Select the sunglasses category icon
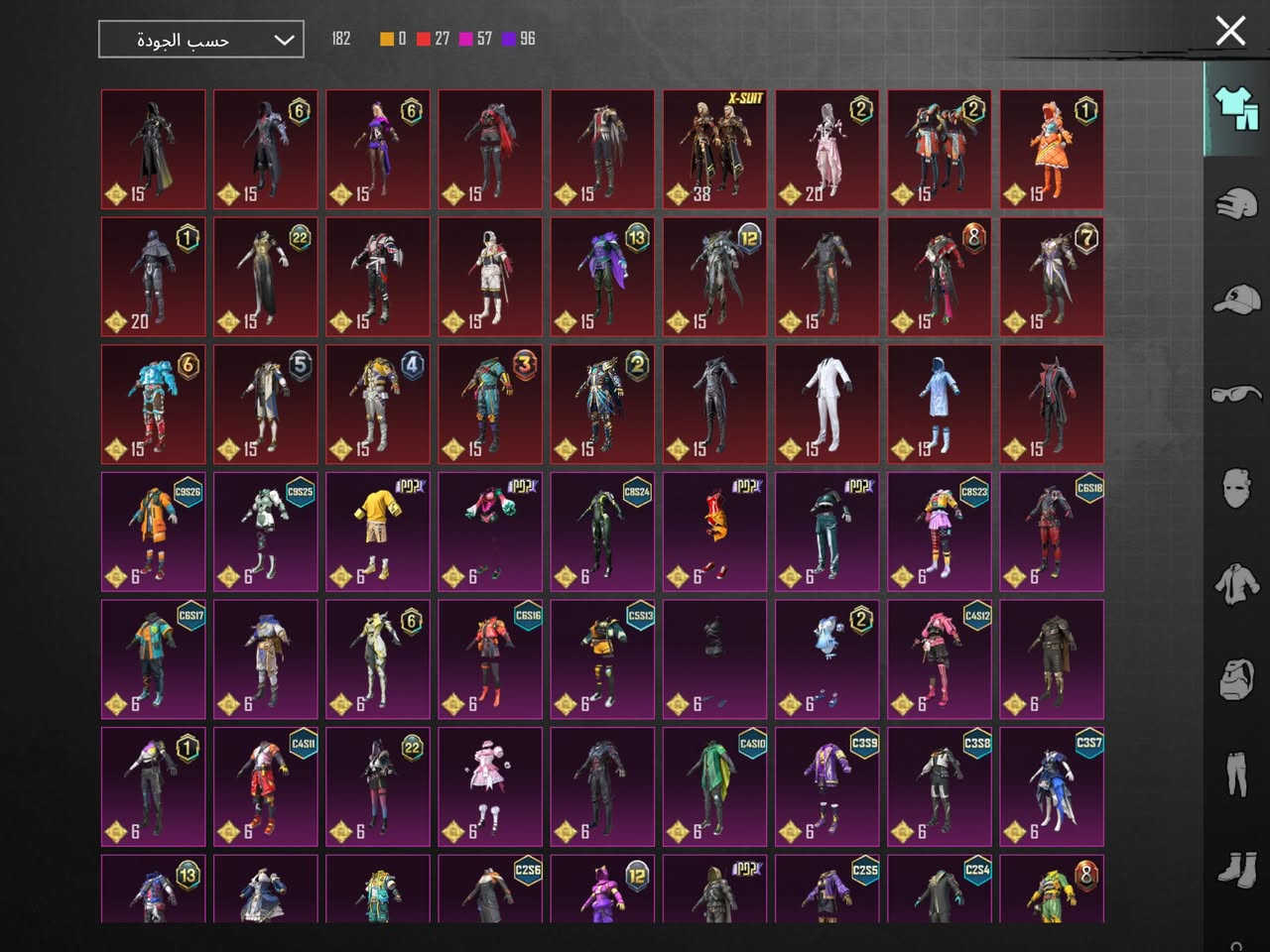Screen dimensions: 1270x952 point(1236,394)
